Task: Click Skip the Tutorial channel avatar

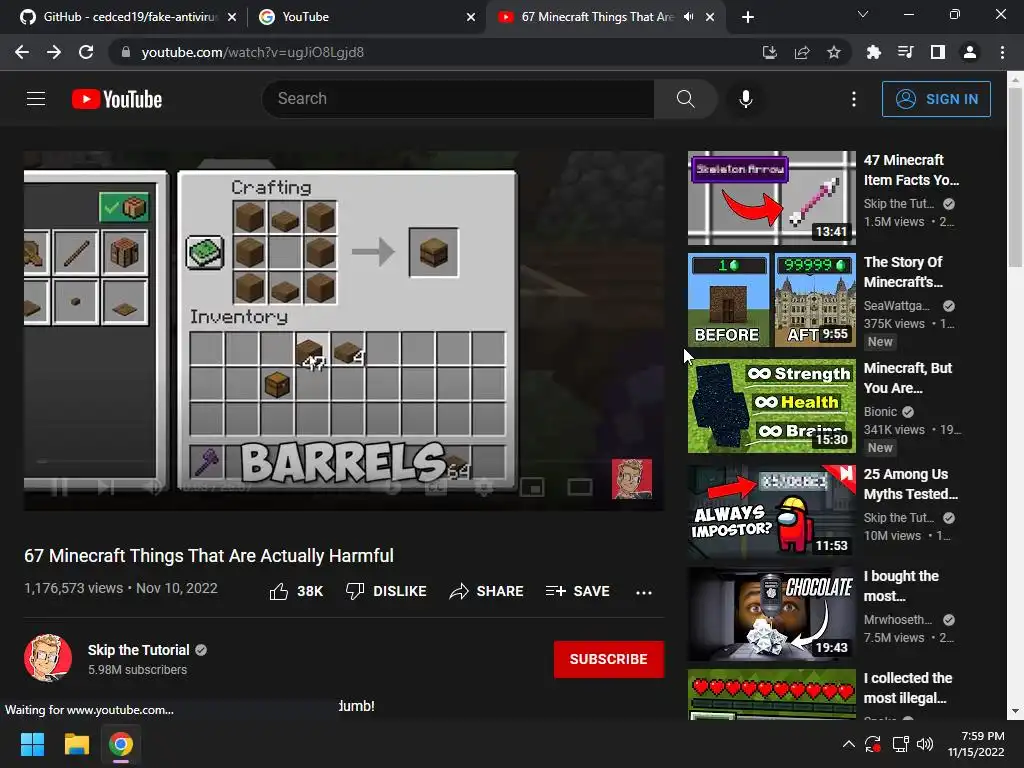Action: pyautogui.click(x=48, y=658)
